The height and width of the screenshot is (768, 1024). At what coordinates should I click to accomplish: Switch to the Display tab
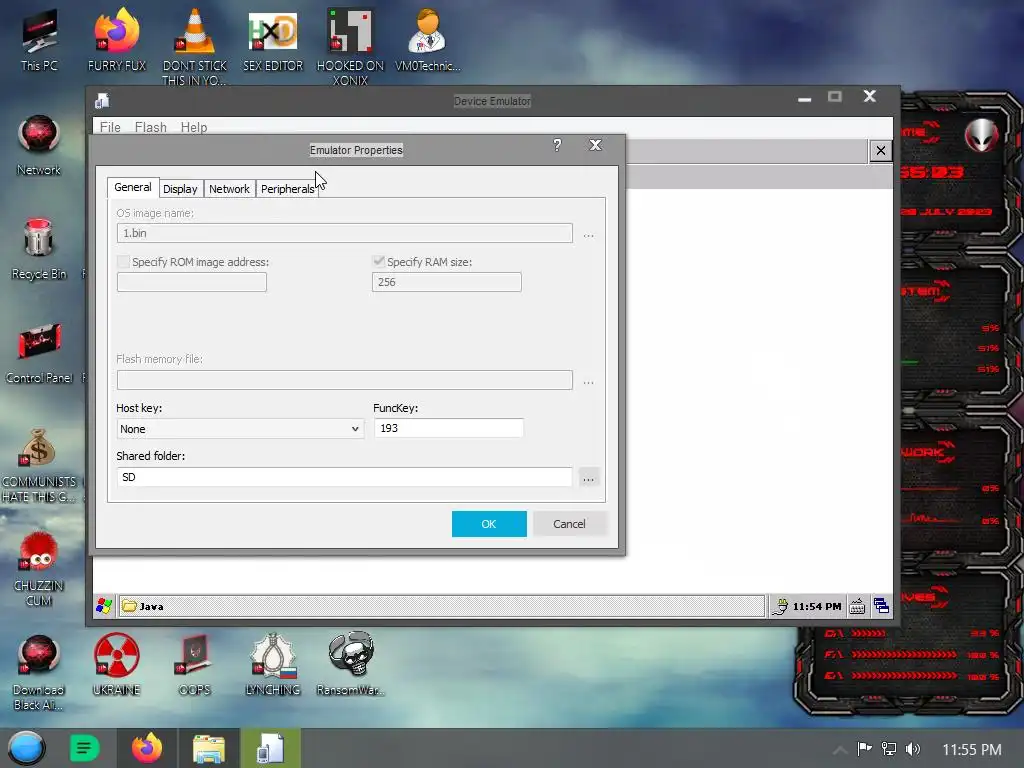[180, 189]
